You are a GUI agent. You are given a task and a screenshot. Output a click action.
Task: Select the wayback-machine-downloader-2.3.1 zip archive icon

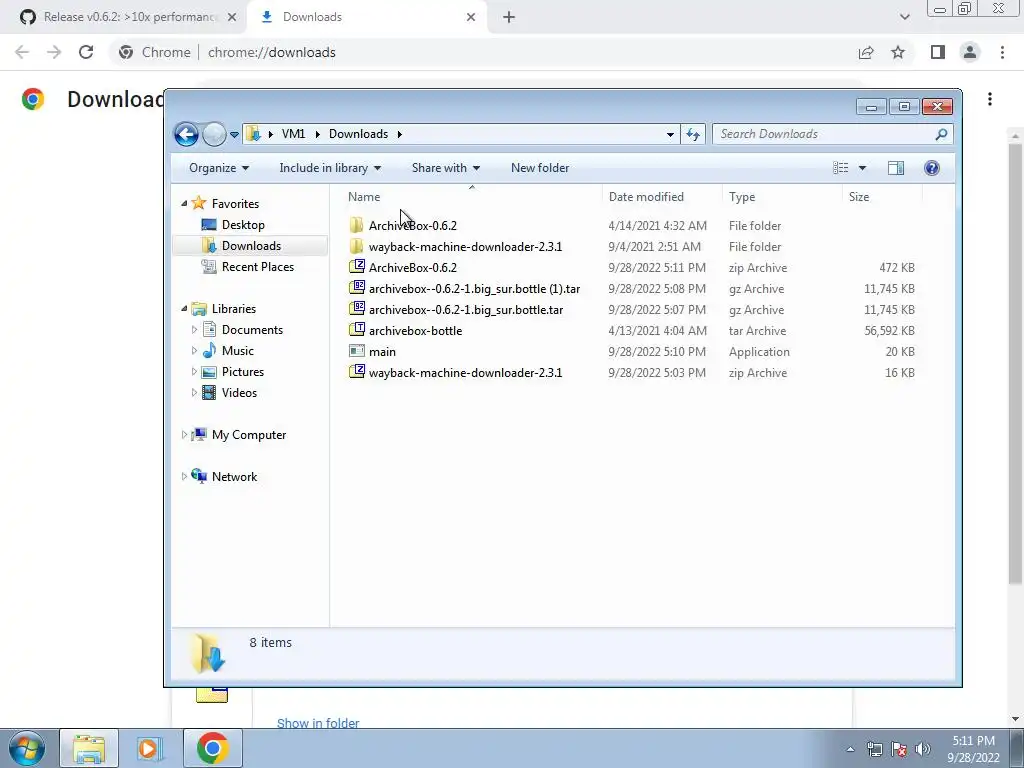pos(357,372)
